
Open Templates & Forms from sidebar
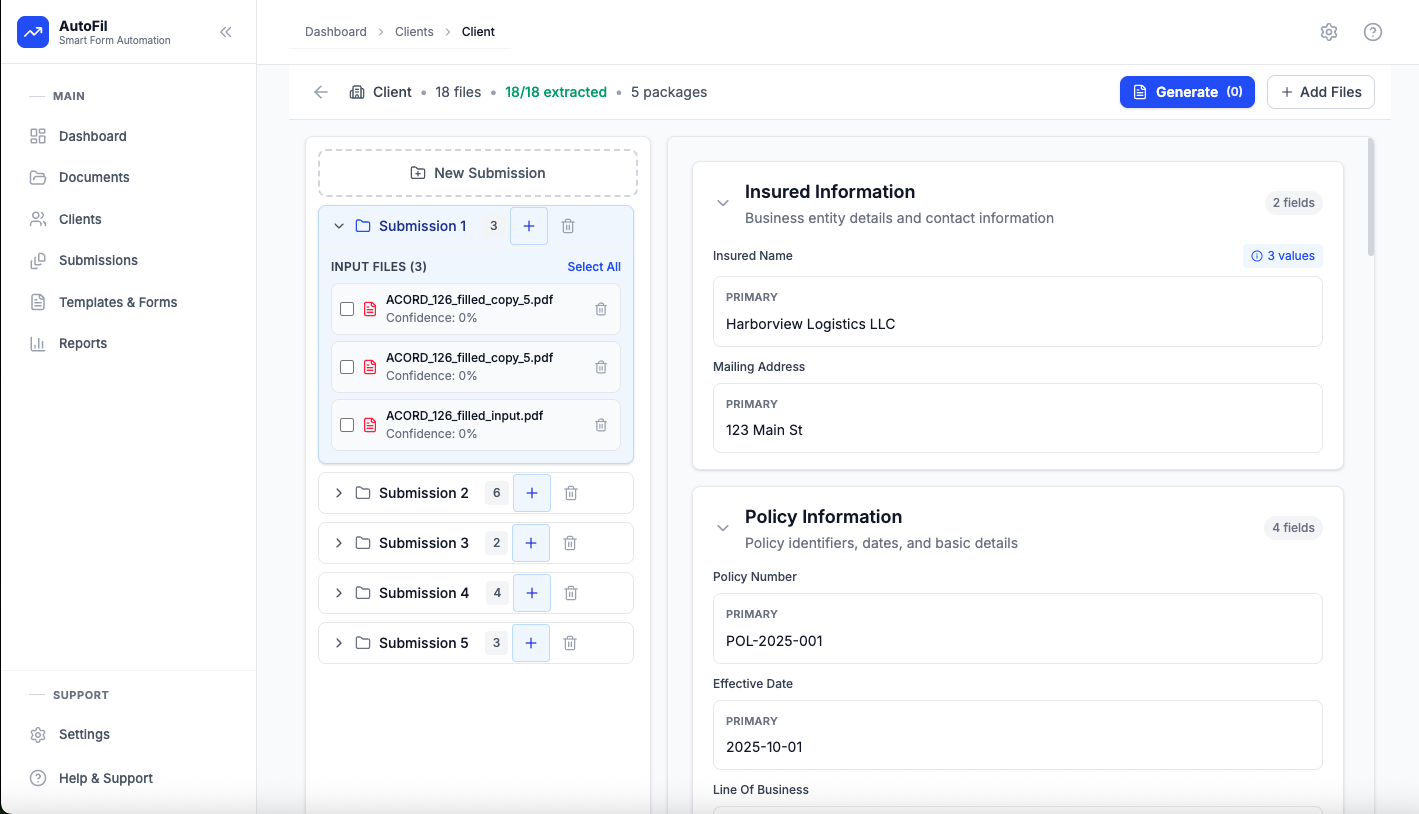(x=116, y=301)
